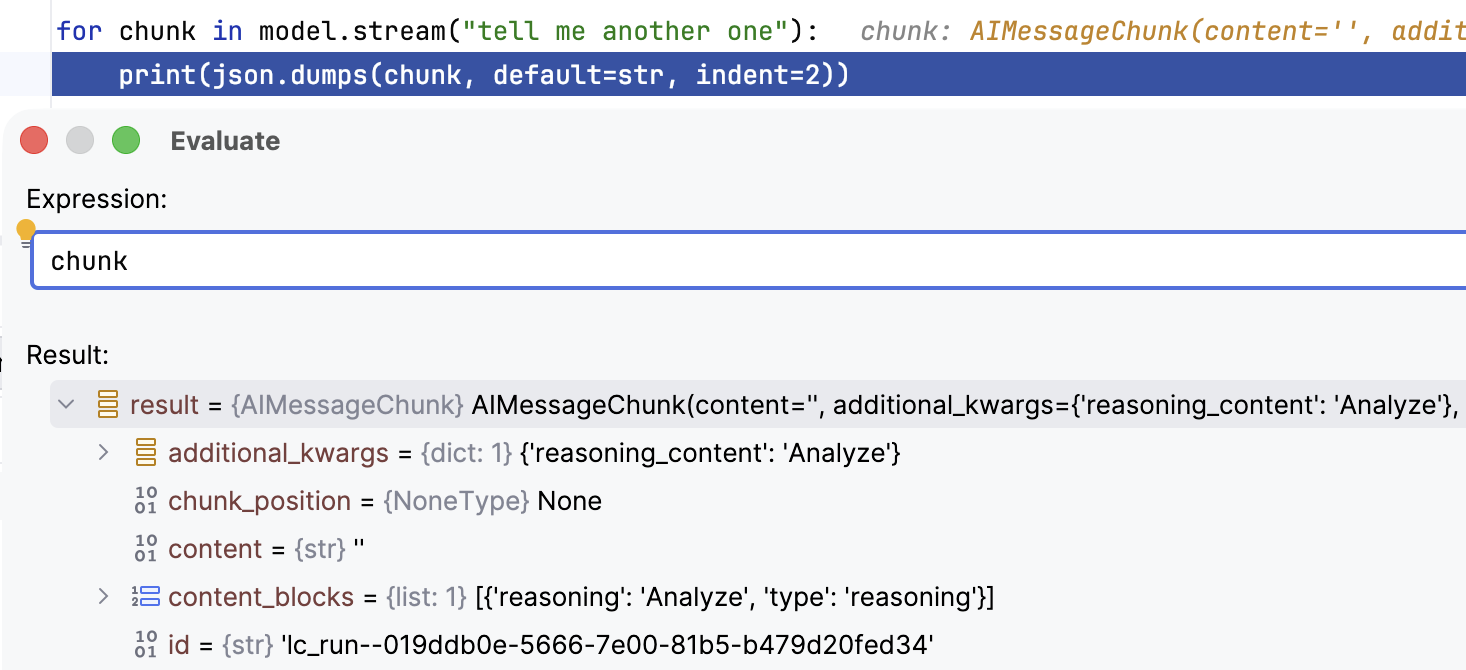Select the additional_kwargs reasoning_content value text
Viewport: 1466px width, 670px height.
[710, 453]
